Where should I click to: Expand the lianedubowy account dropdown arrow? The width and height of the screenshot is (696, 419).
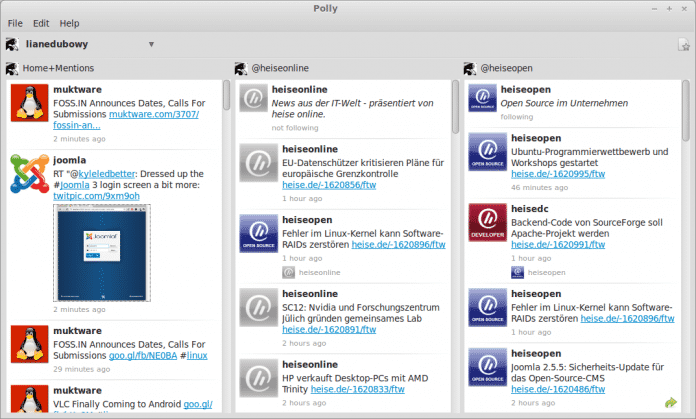[151, 44]
